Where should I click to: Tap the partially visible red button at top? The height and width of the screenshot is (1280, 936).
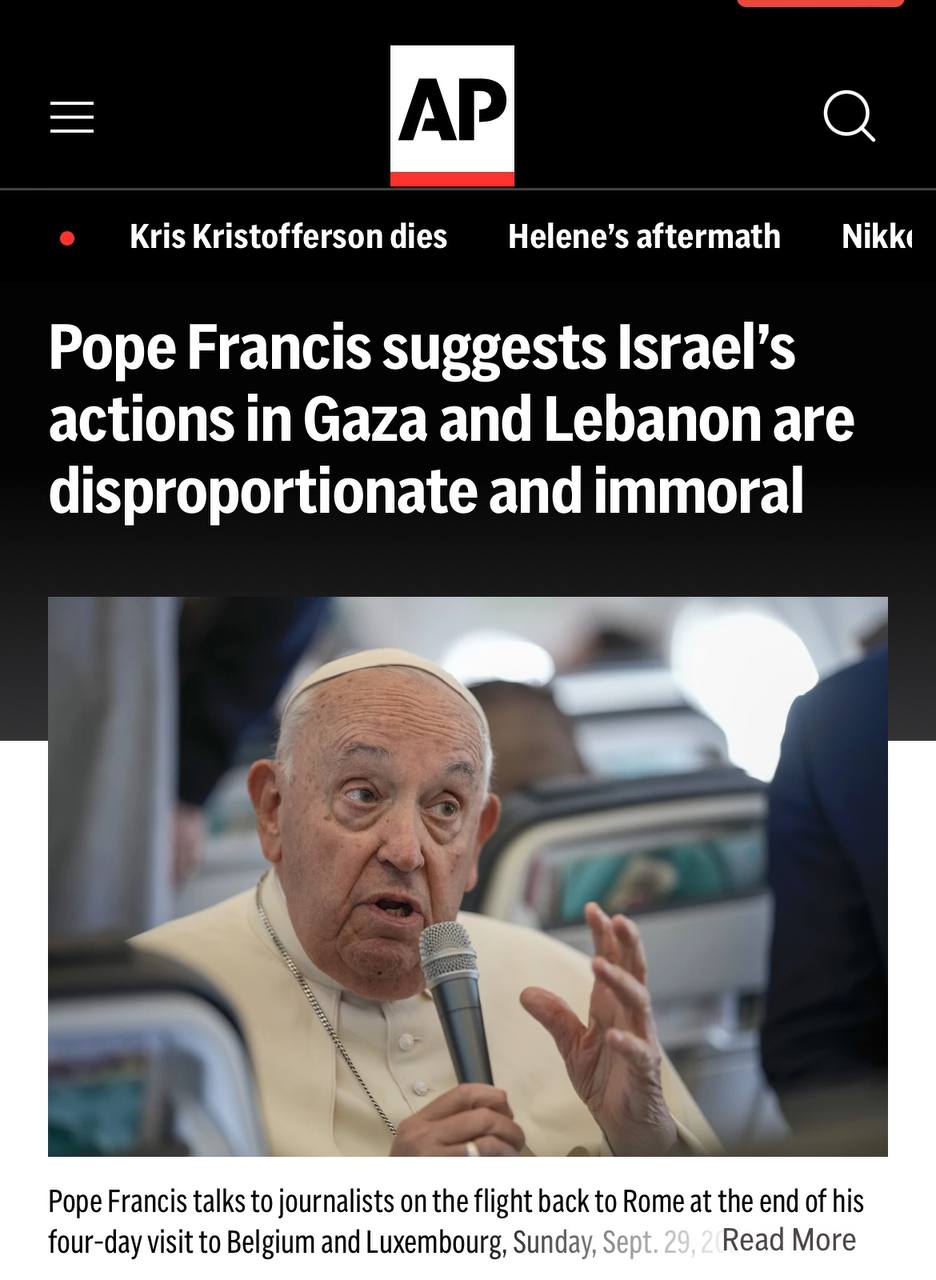(x=820, y=3)
